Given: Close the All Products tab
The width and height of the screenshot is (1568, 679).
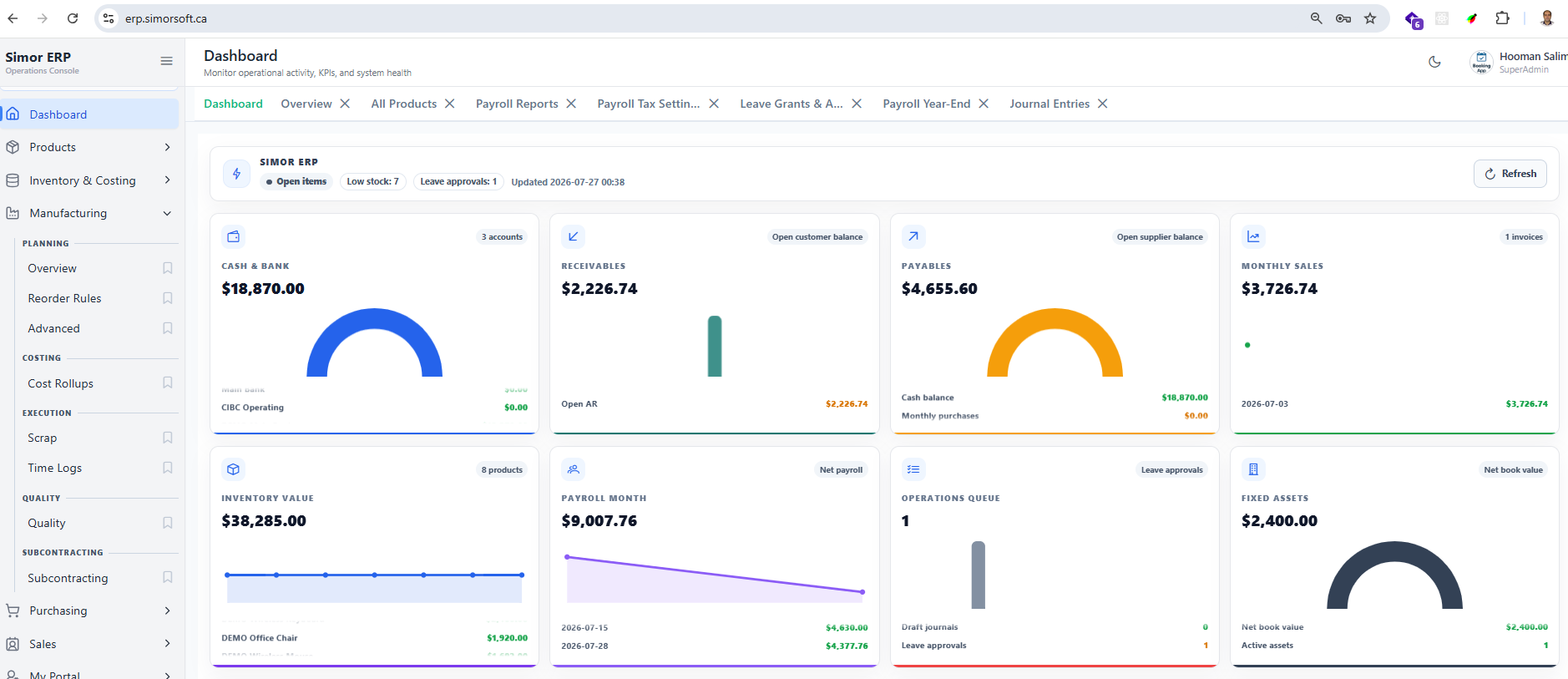Looking at the screenshot, I should (x=449, y=104).
